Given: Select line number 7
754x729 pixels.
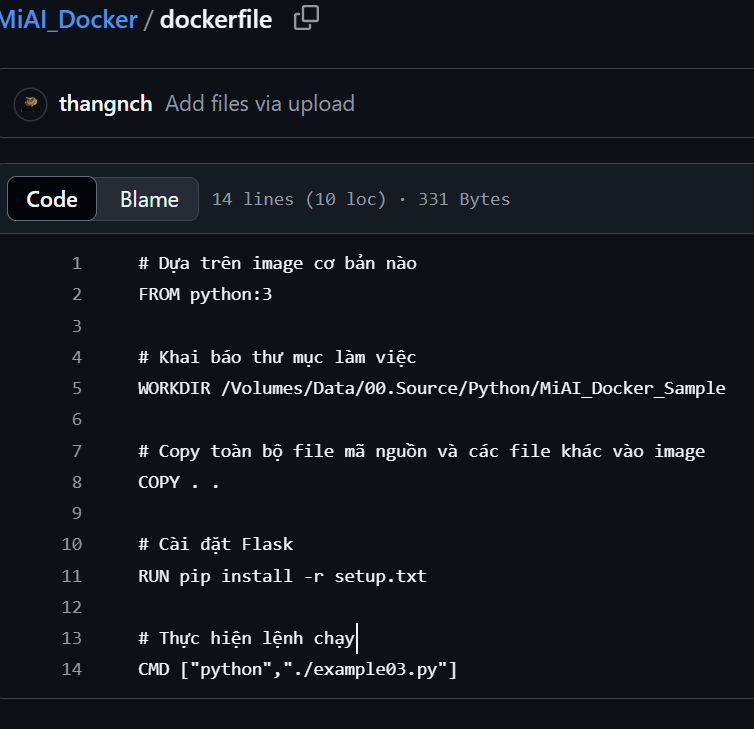Looking at the screenshot, I should [76, 451].
